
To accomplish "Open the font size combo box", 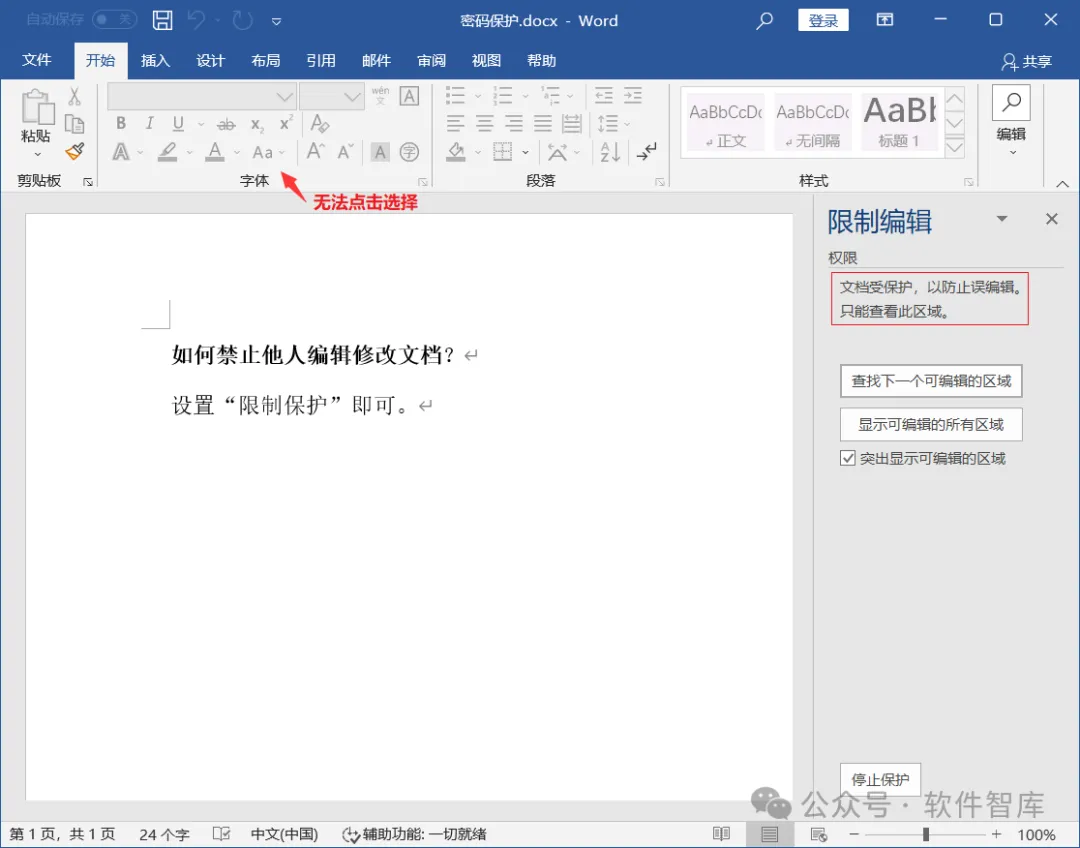I will click(x=332, y=97).
